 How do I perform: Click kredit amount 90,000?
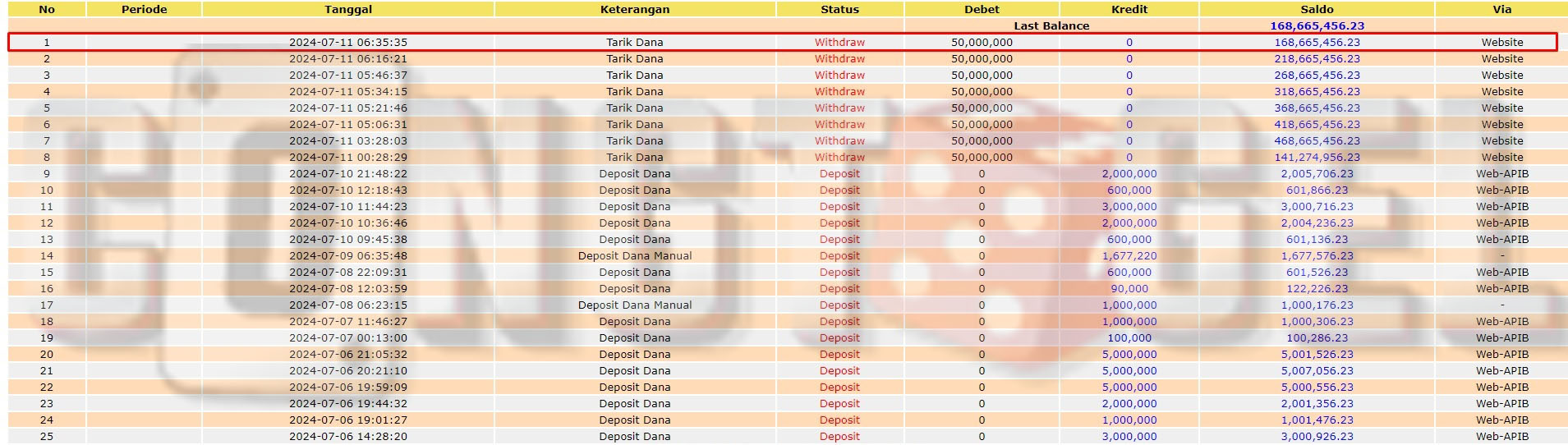[1129, 289]
